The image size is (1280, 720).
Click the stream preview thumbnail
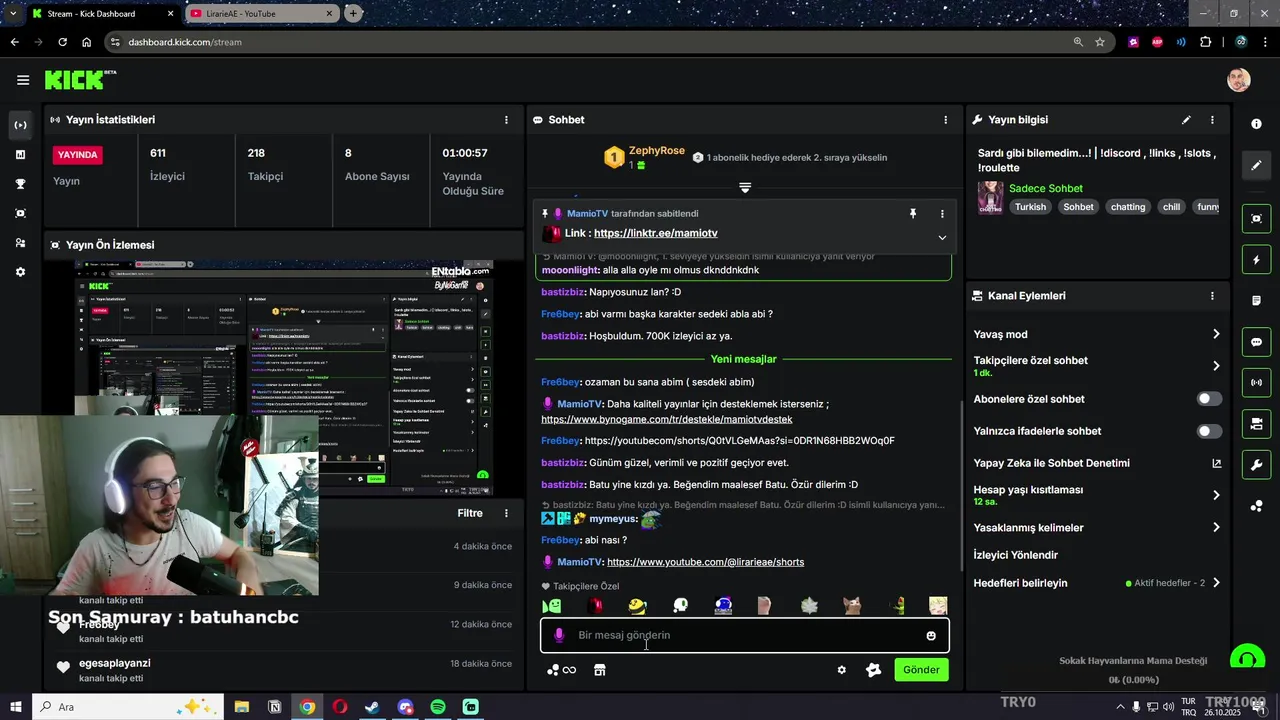point(284,378)
